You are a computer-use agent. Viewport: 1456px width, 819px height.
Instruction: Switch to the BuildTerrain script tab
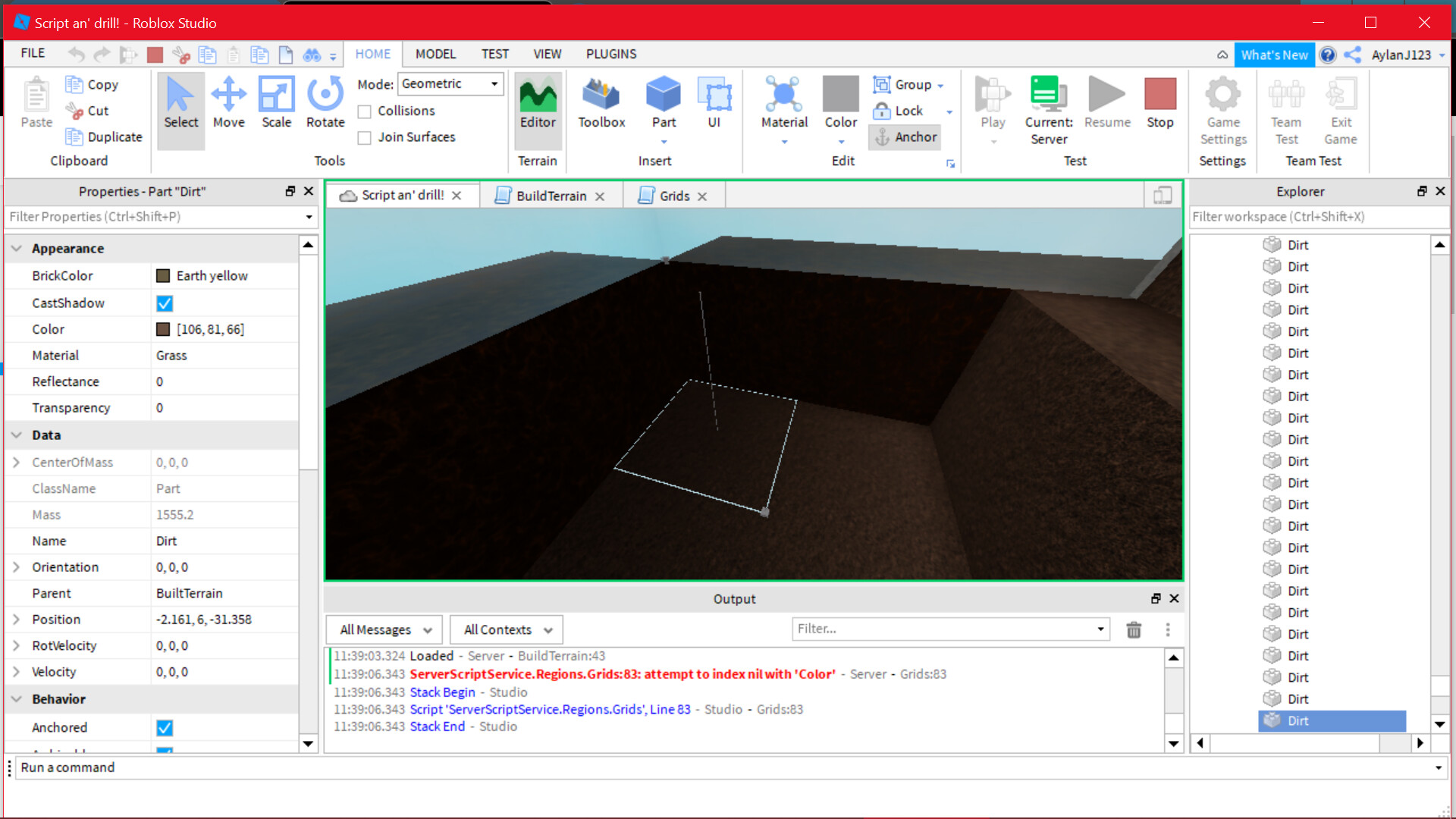point(550,196)
